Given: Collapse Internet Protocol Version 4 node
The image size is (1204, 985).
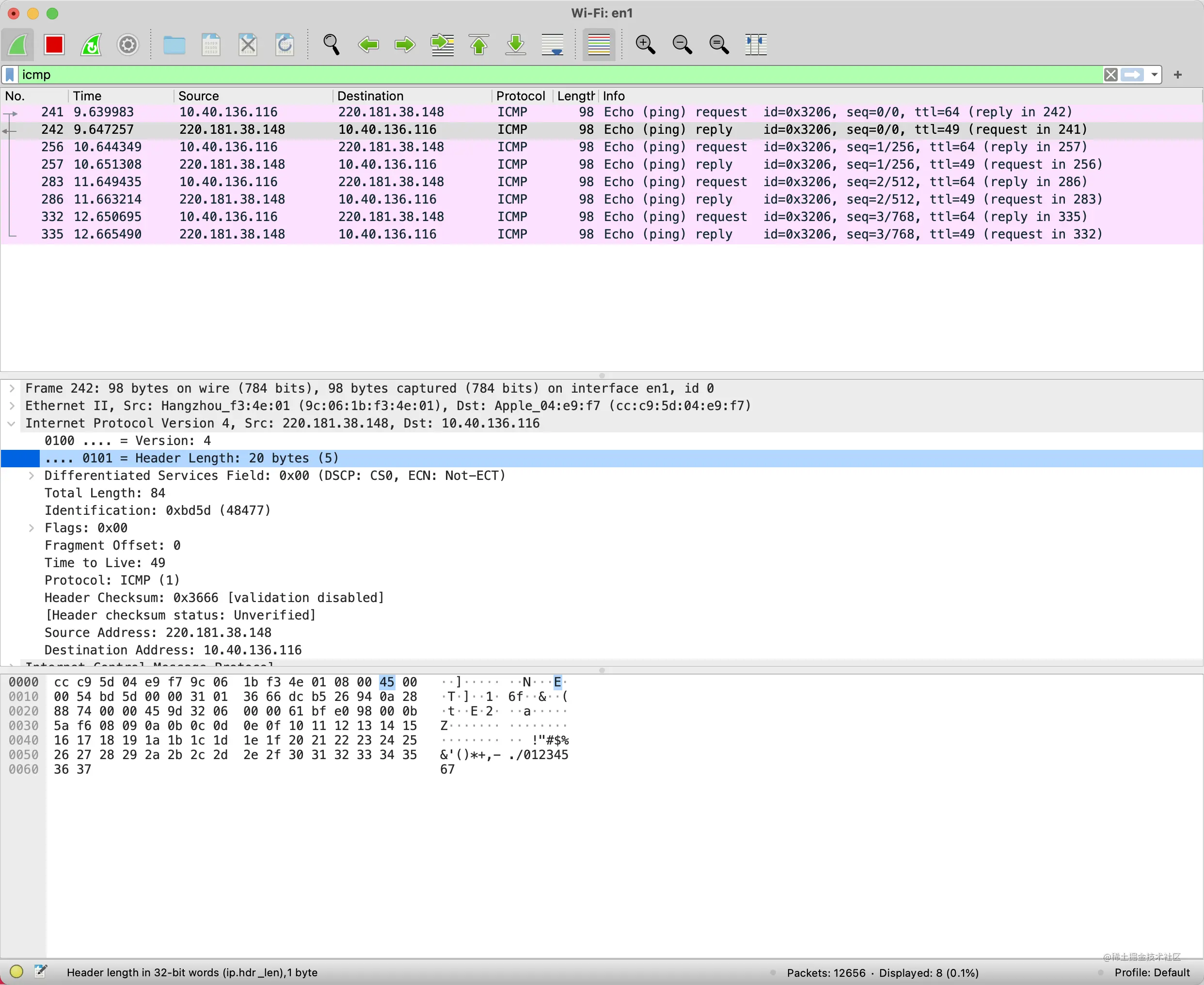Looking at the screenshot, I should [11, 424].
